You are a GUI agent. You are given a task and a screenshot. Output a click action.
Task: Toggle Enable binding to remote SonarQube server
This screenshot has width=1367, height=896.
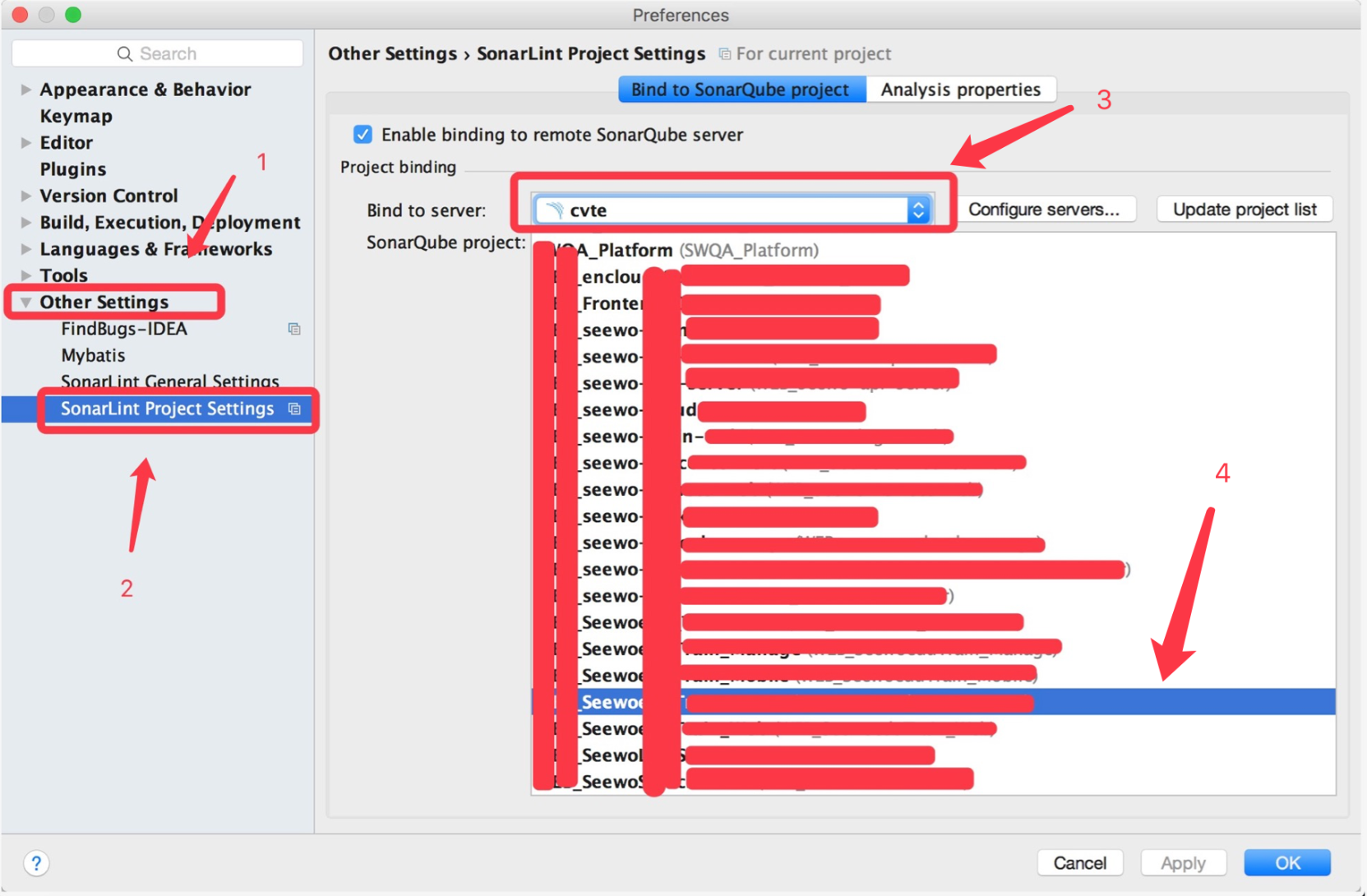[x=363, y=134]
